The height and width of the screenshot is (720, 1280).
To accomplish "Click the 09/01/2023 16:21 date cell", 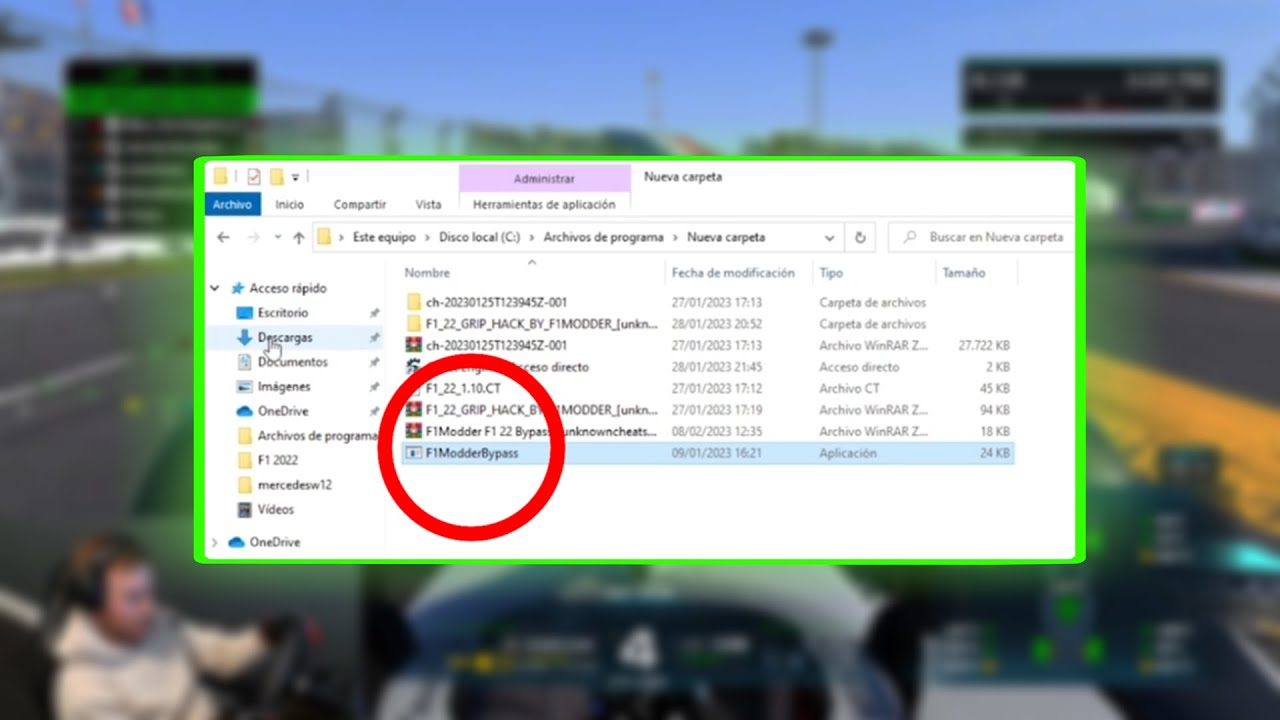I will 716,453.
